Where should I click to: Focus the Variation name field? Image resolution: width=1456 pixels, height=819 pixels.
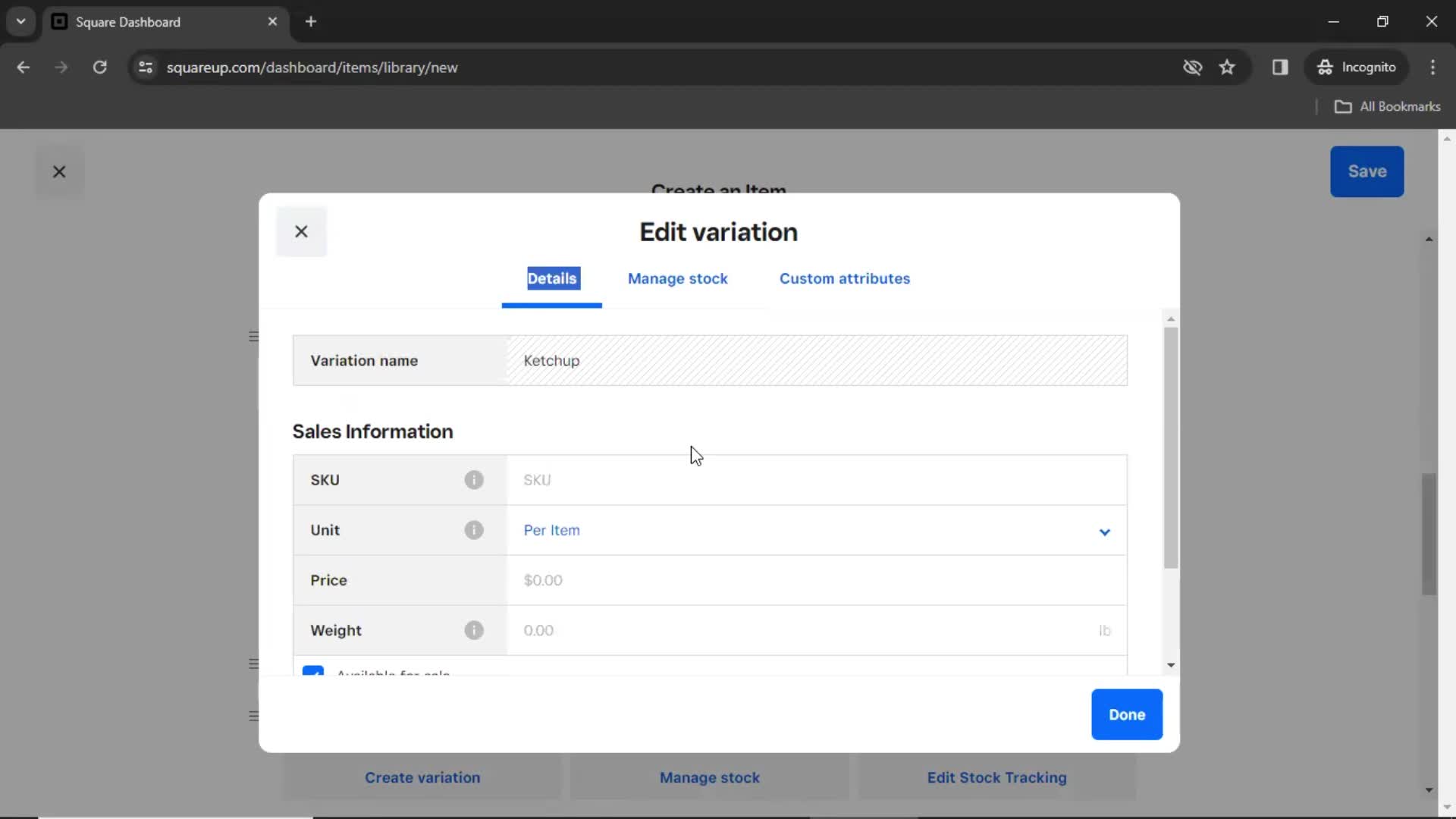(817, 361)
